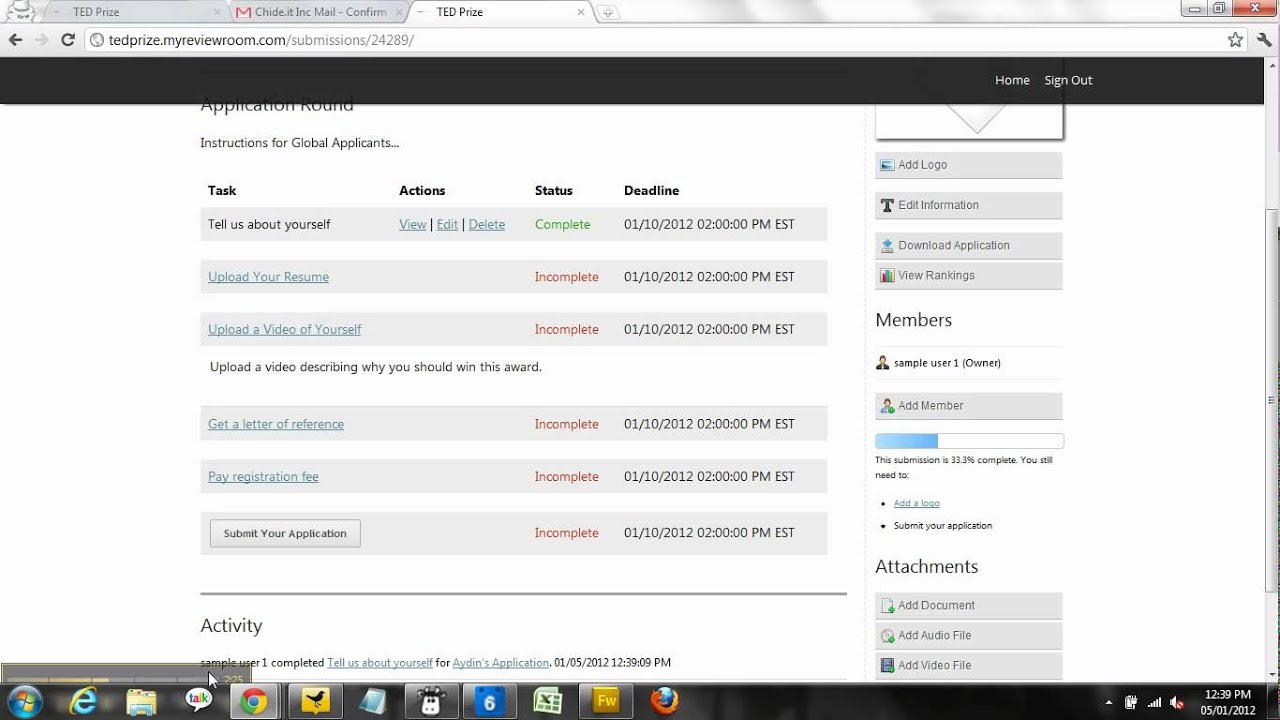
Task: Click the Submit Your Application button
Action: tap(285, 533)
